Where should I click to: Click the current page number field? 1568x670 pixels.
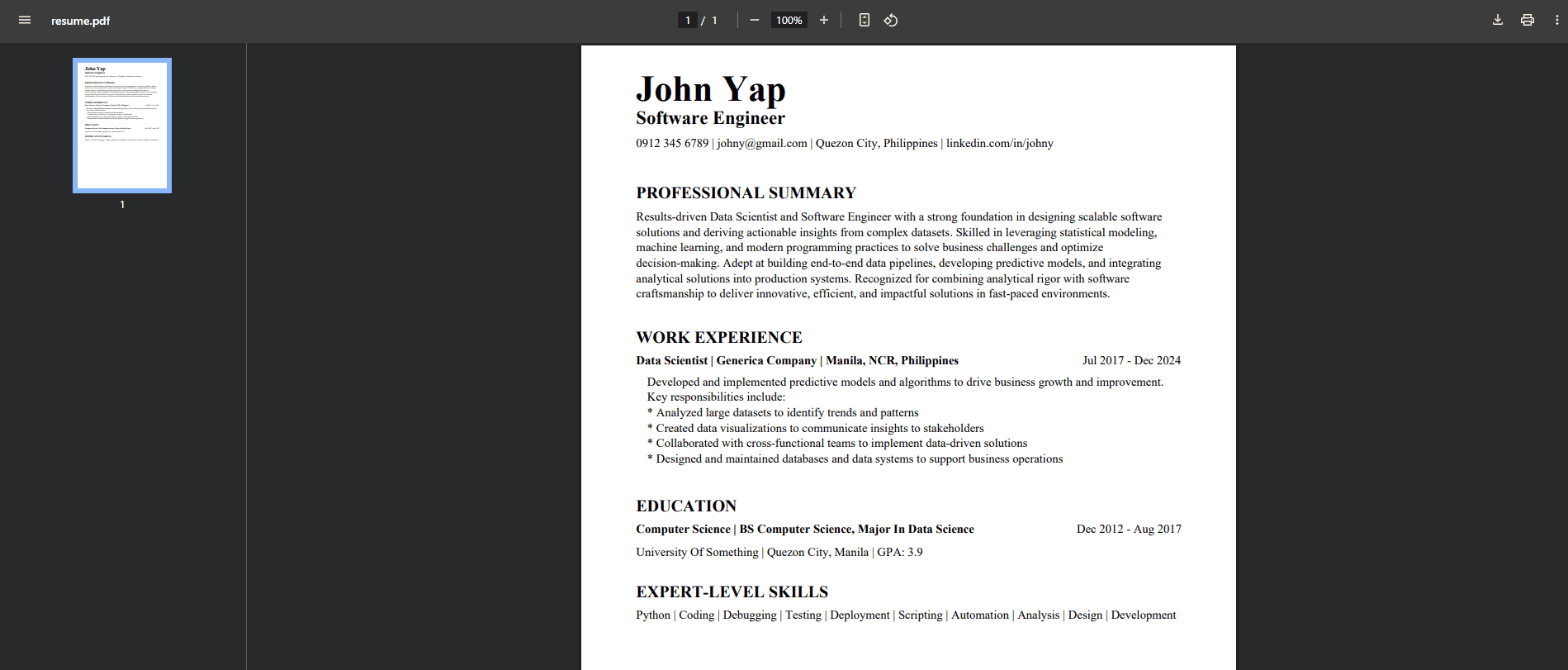point(687,21)
